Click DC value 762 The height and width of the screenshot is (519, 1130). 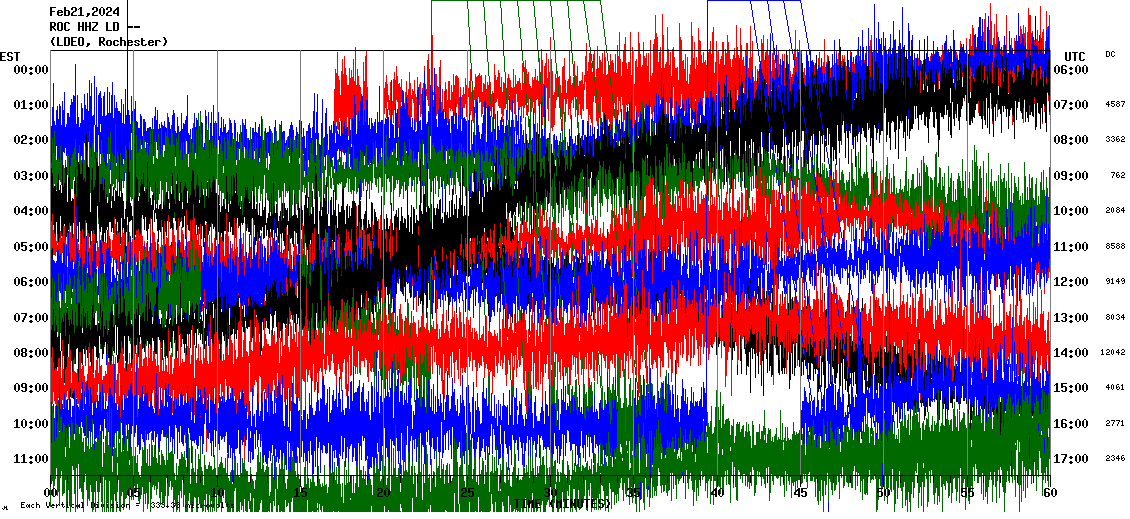click(x=1117, y=175)
